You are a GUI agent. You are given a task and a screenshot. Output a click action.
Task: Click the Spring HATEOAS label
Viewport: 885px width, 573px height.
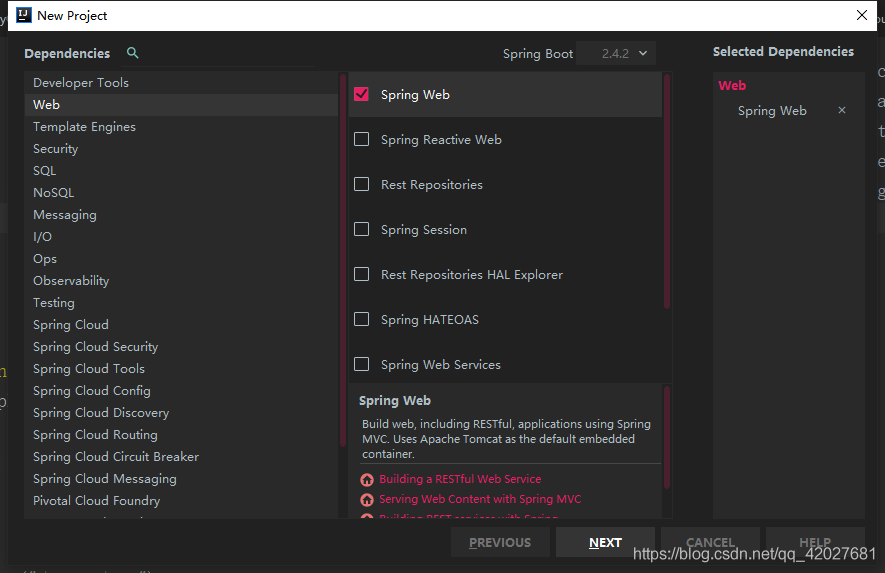[430, 320]
